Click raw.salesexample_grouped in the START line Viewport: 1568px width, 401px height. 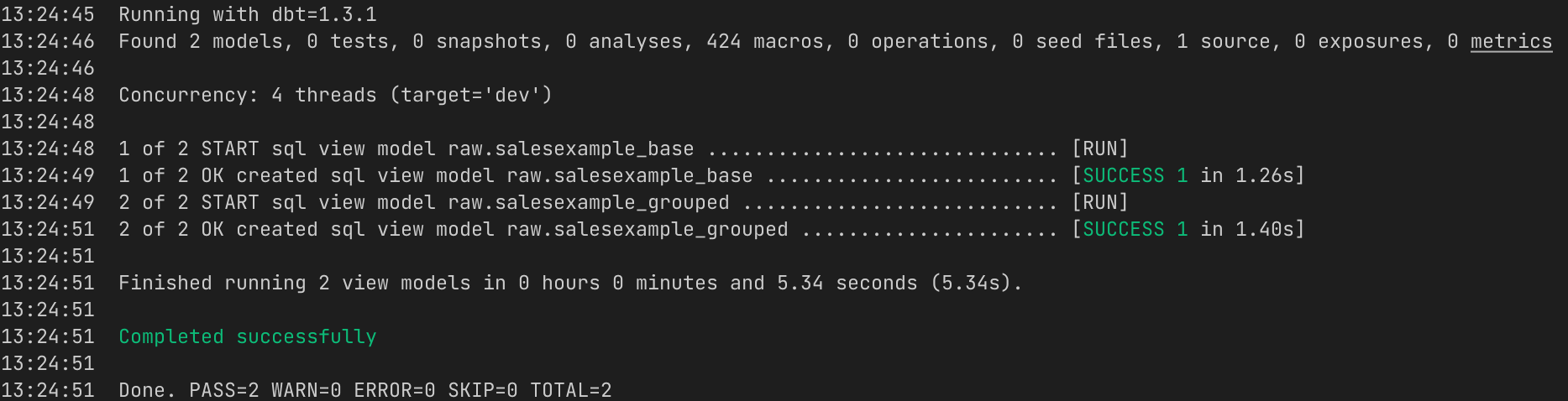588,202
